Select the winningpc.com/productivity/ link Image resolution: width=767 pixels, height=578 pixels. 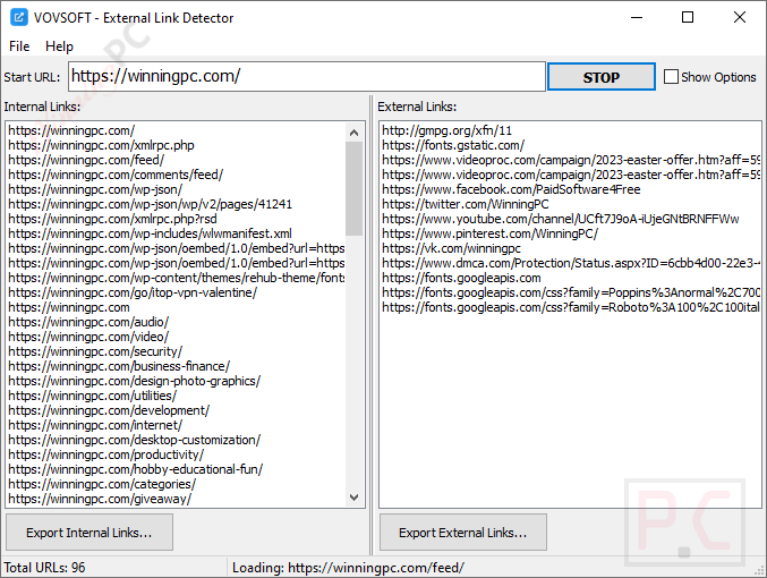pos(106,454)
